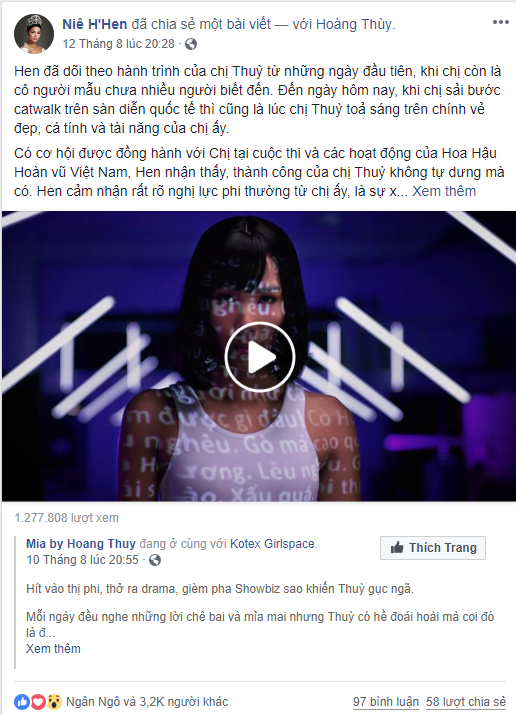Screen dimensions: 516x715
Task: Open the Kotex Girlspace link
Action: click(x=273, y=544)
